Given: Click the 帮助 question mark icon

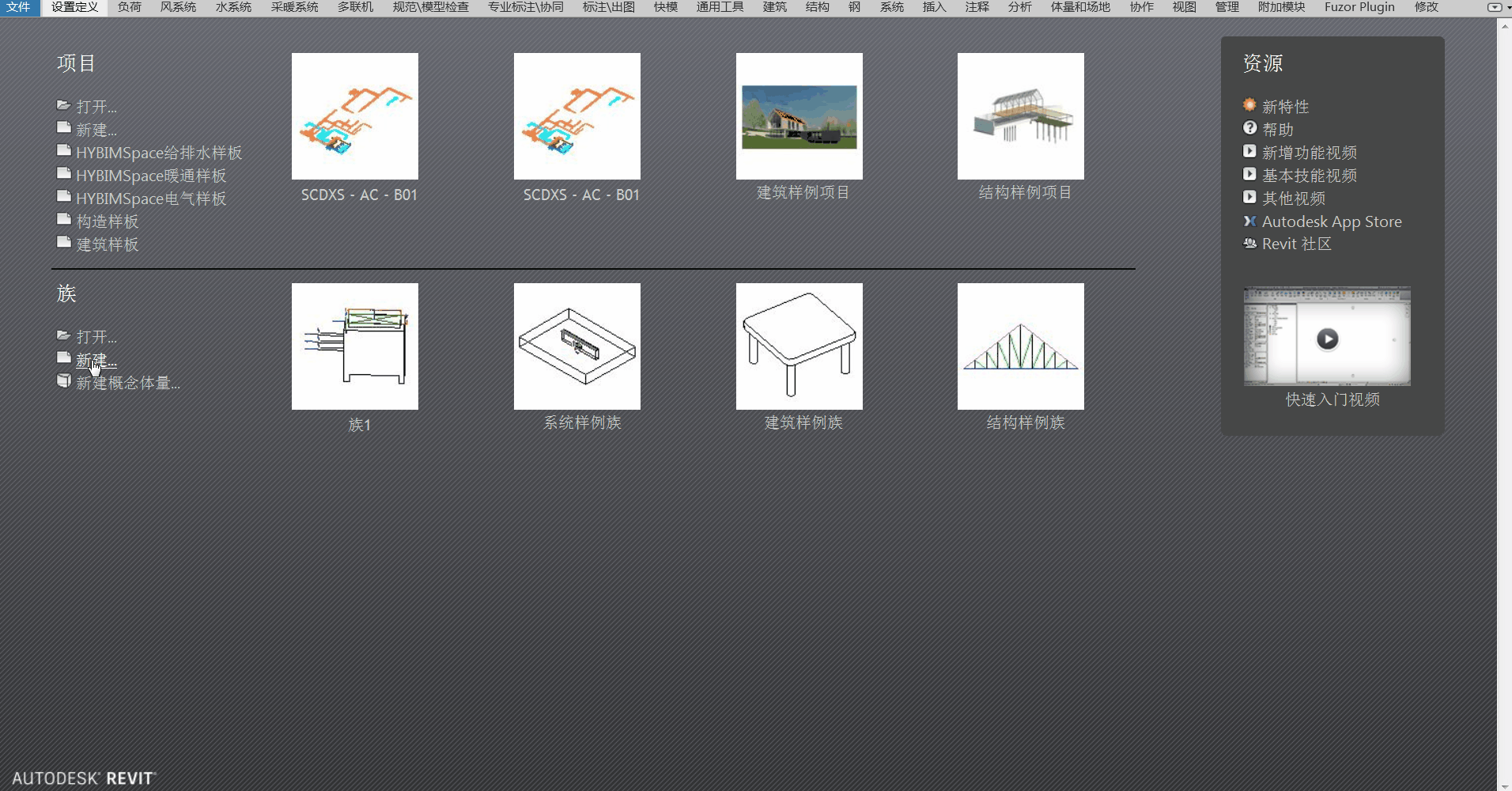Looking at the screenshot, I should (1249, 127).
